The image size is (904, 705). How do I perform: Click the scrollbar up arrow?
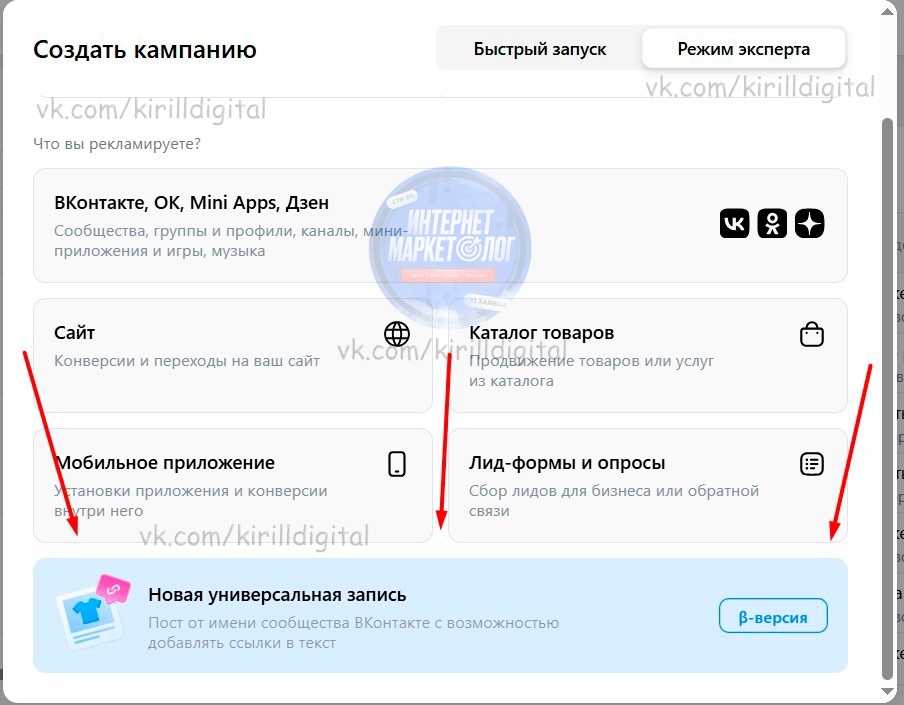888,11
